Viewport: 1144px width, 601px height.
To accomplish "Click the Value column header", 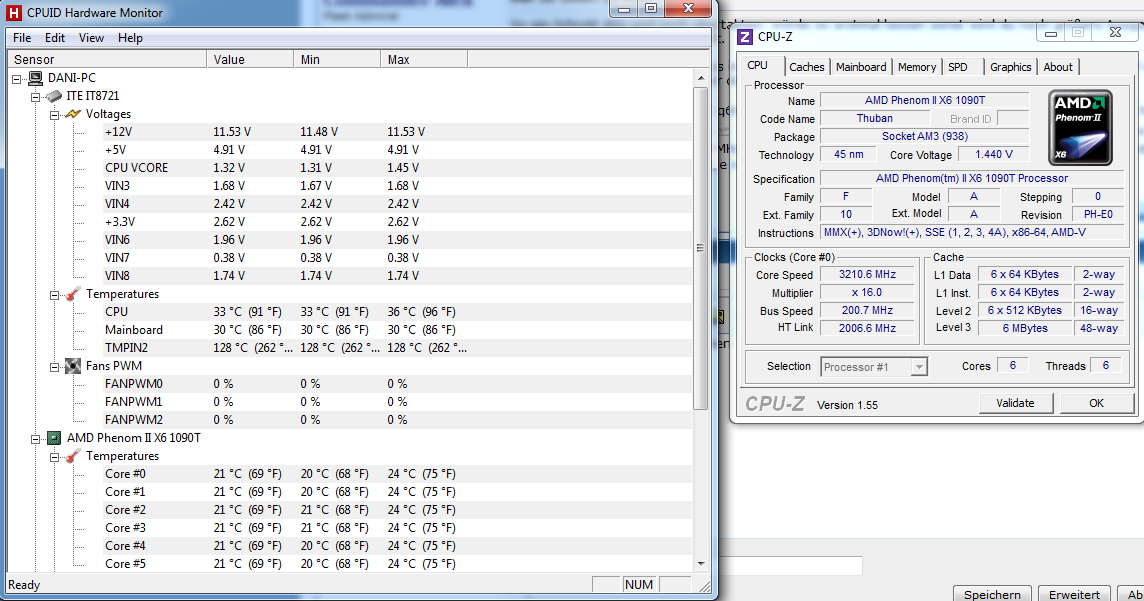I will point(250,59).
